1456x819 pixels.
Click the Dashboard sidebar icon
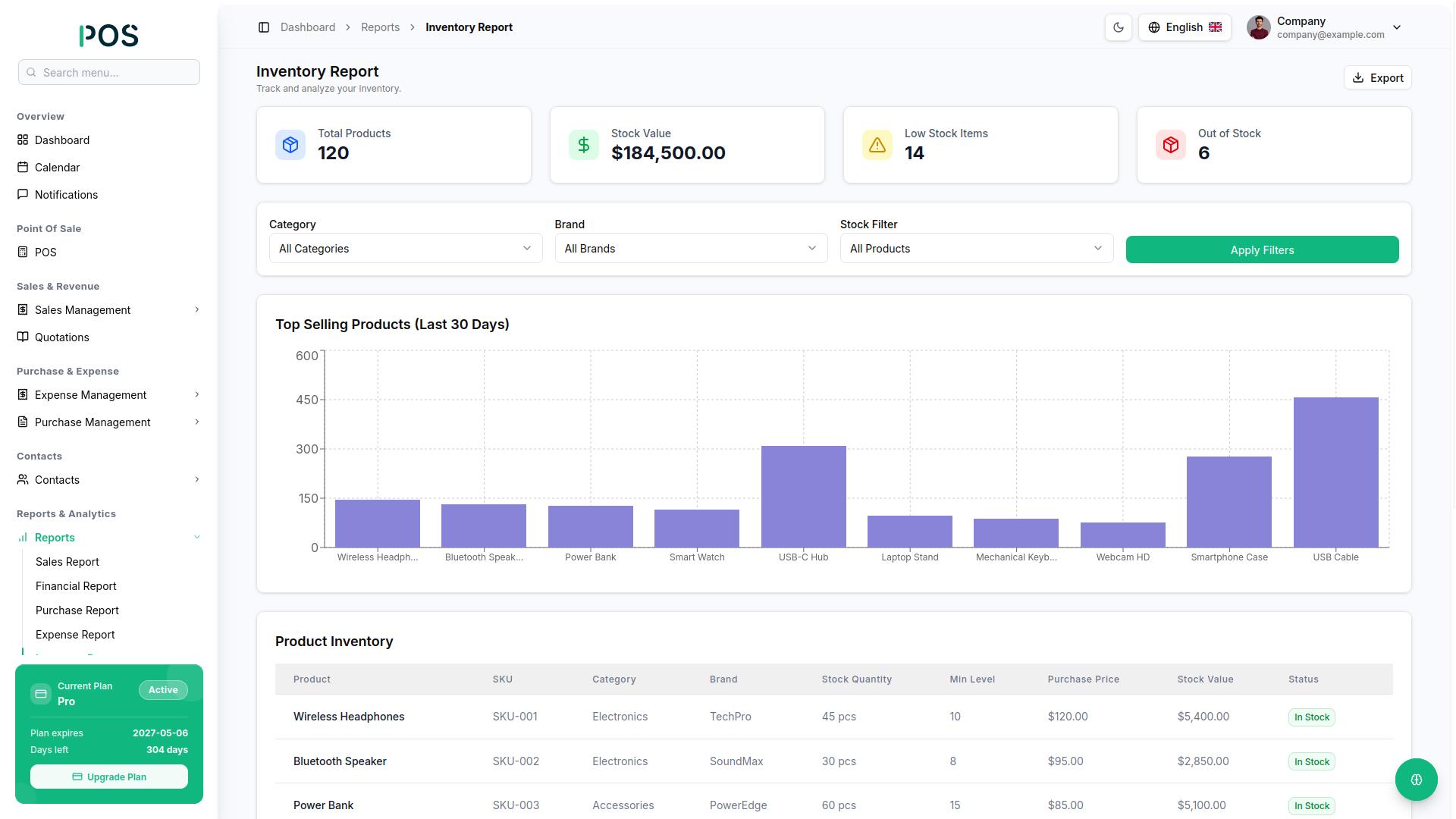pos(23,140)
